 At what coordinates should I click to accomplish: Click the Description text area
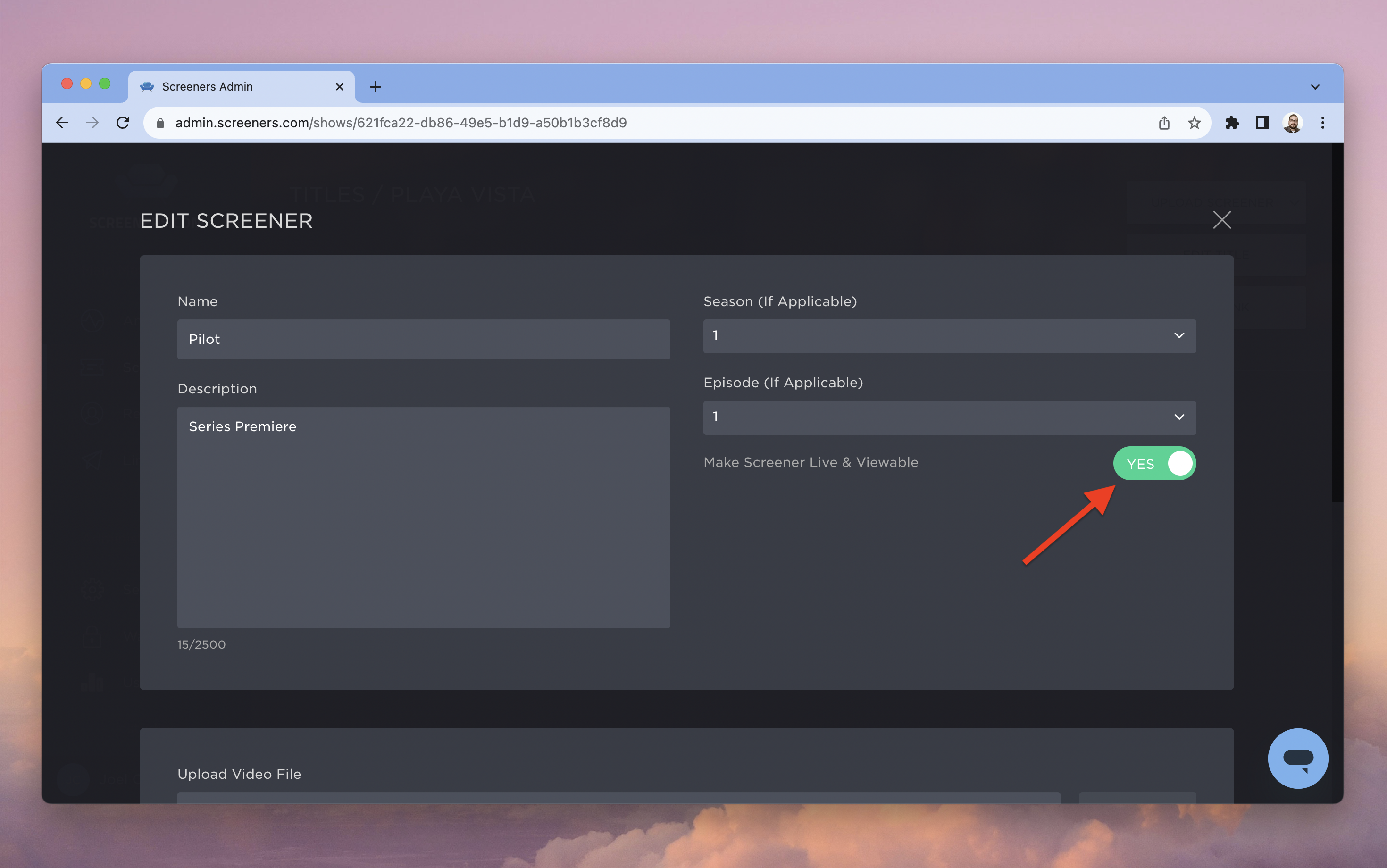tap(424, 517)
